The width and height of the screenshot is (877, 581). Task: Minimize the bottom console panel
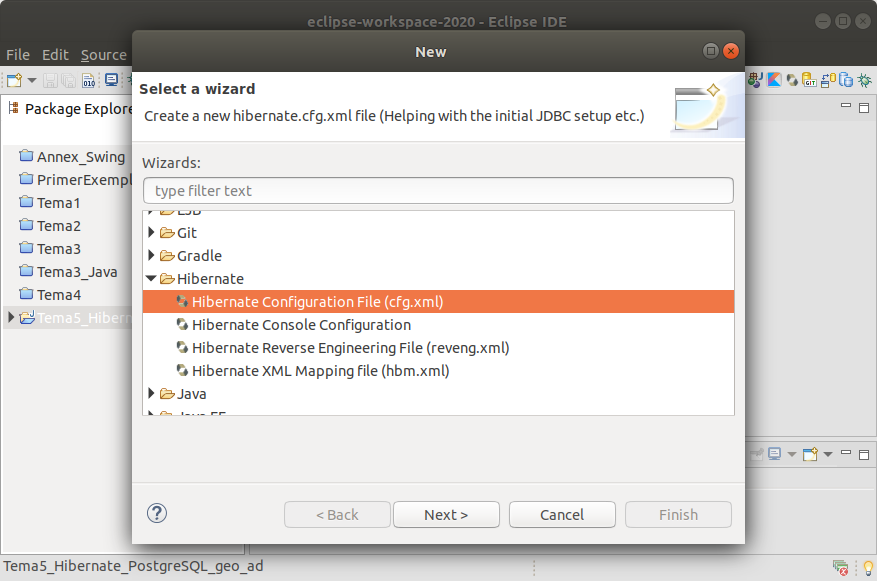click(846, 453)
